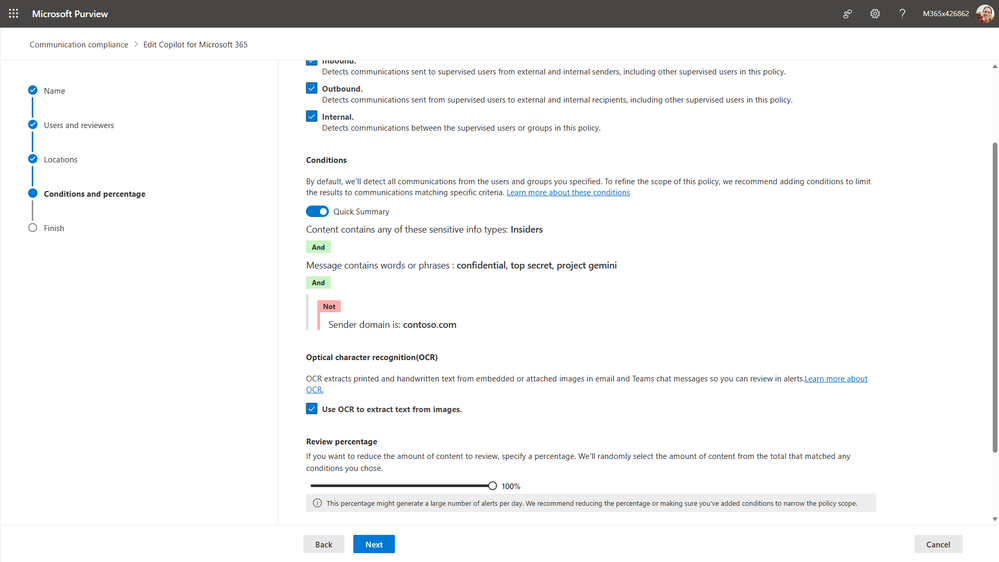
Task: Open the help question mark icon
Action: (902, 13)
